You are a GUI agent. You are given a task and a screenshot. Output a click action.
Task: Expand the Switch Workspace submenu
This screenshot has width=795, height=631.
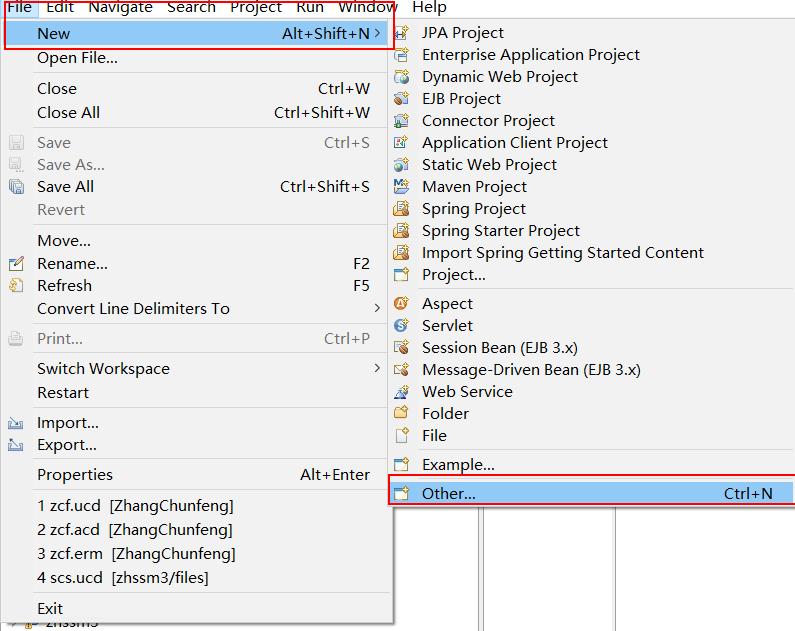(x=377, y=369)
